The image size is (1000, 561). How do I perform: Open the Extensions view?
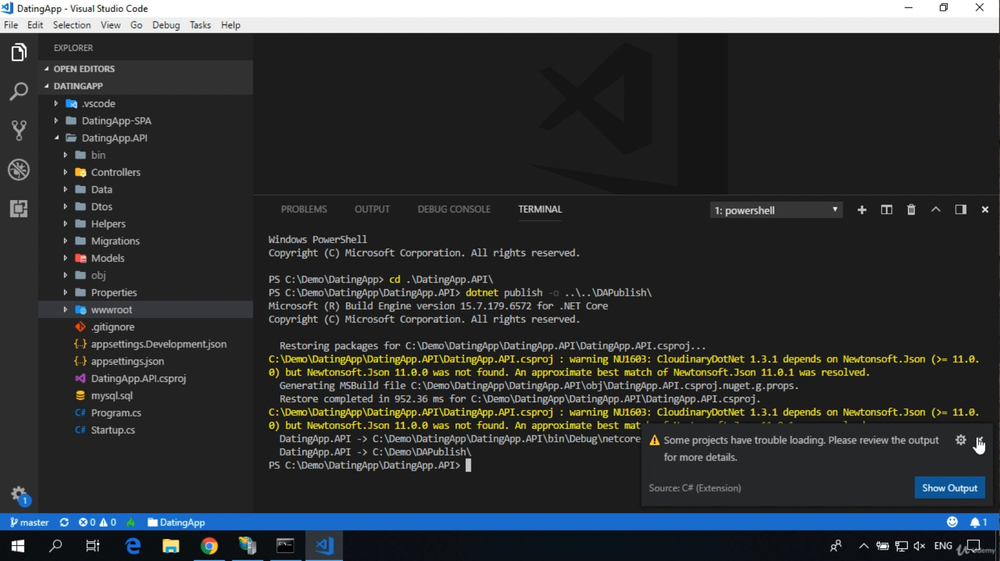(18, 208)
